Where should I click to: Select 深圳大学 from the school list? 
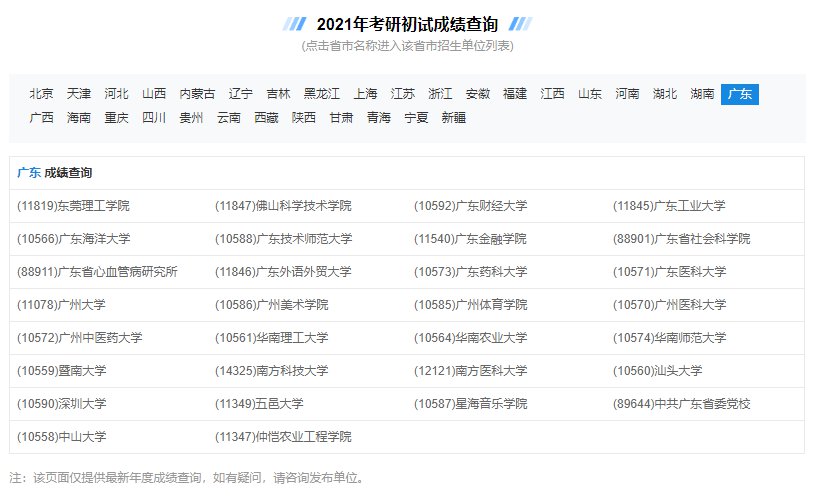(x=62, y=404)
